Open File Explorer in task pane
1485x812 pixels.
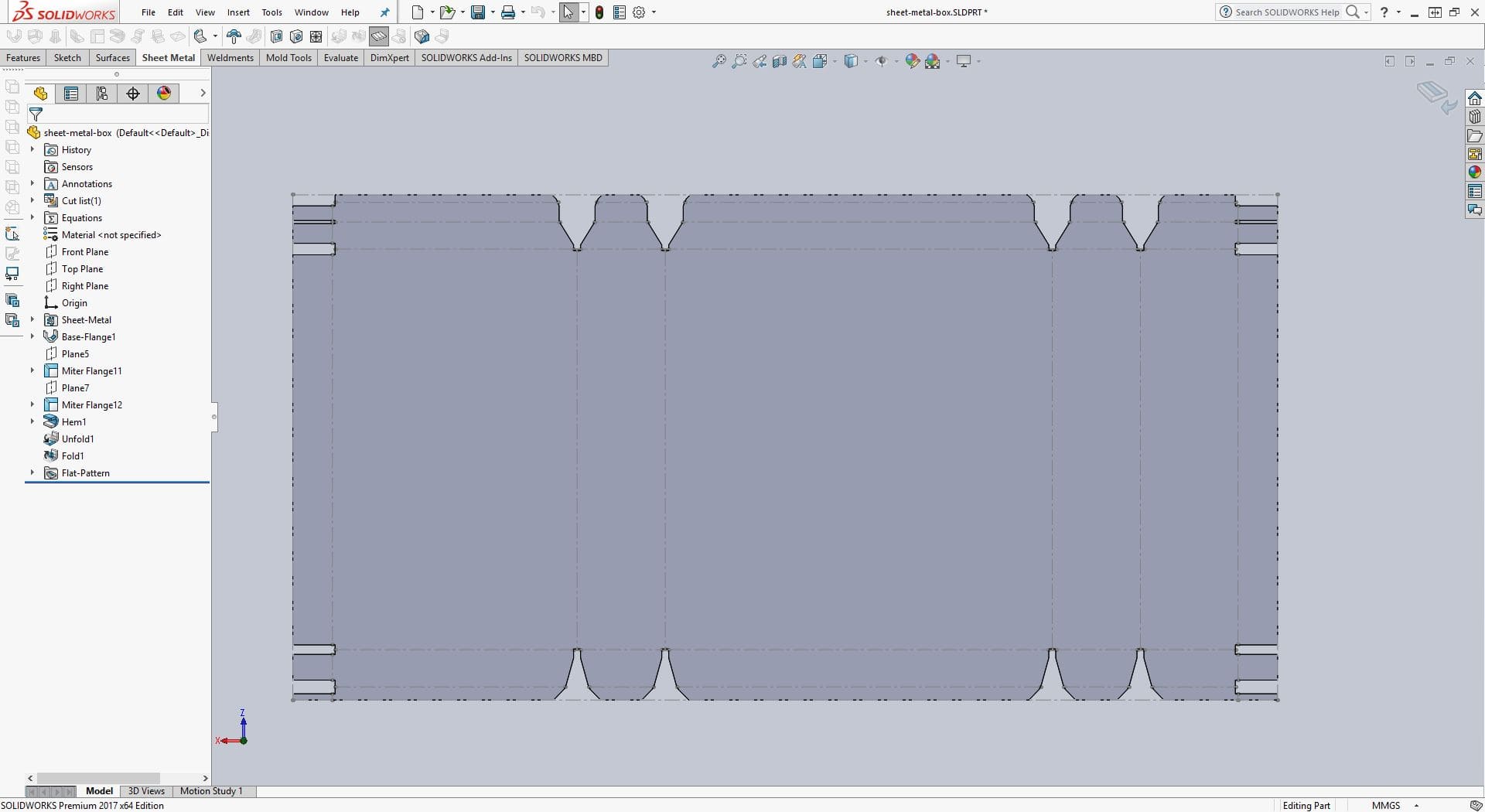point(1475,135)
